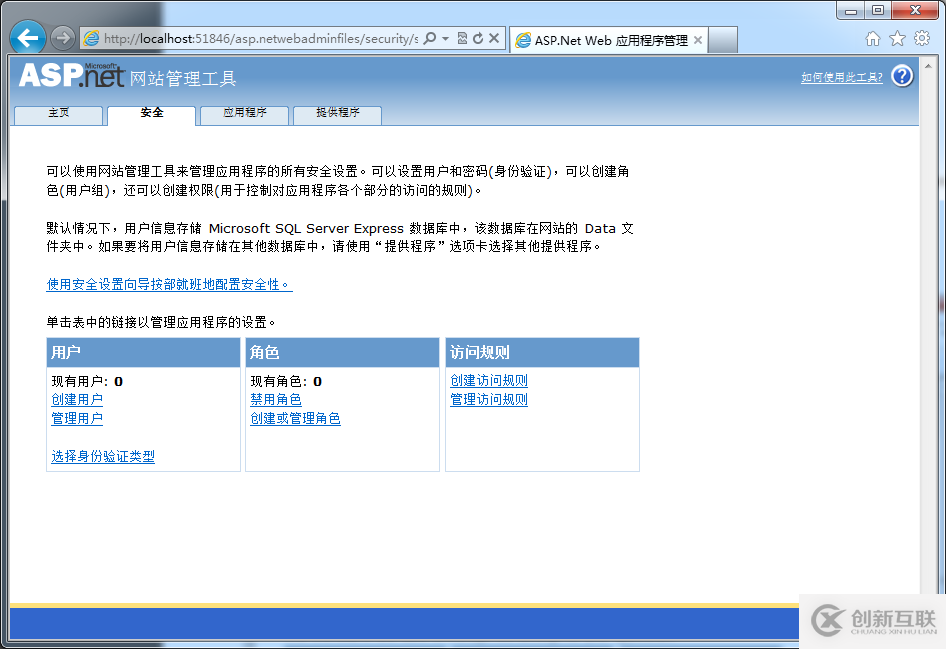Maximize the browser window
This screenshot has height=649, width=946.
[878, 10]
